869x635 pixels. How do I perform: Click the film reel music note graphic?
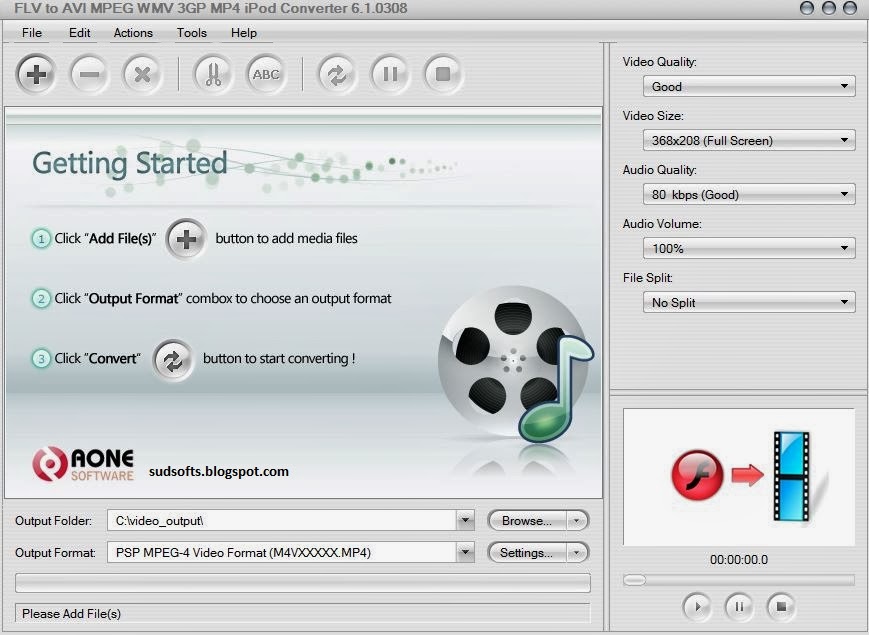(515, 363)
